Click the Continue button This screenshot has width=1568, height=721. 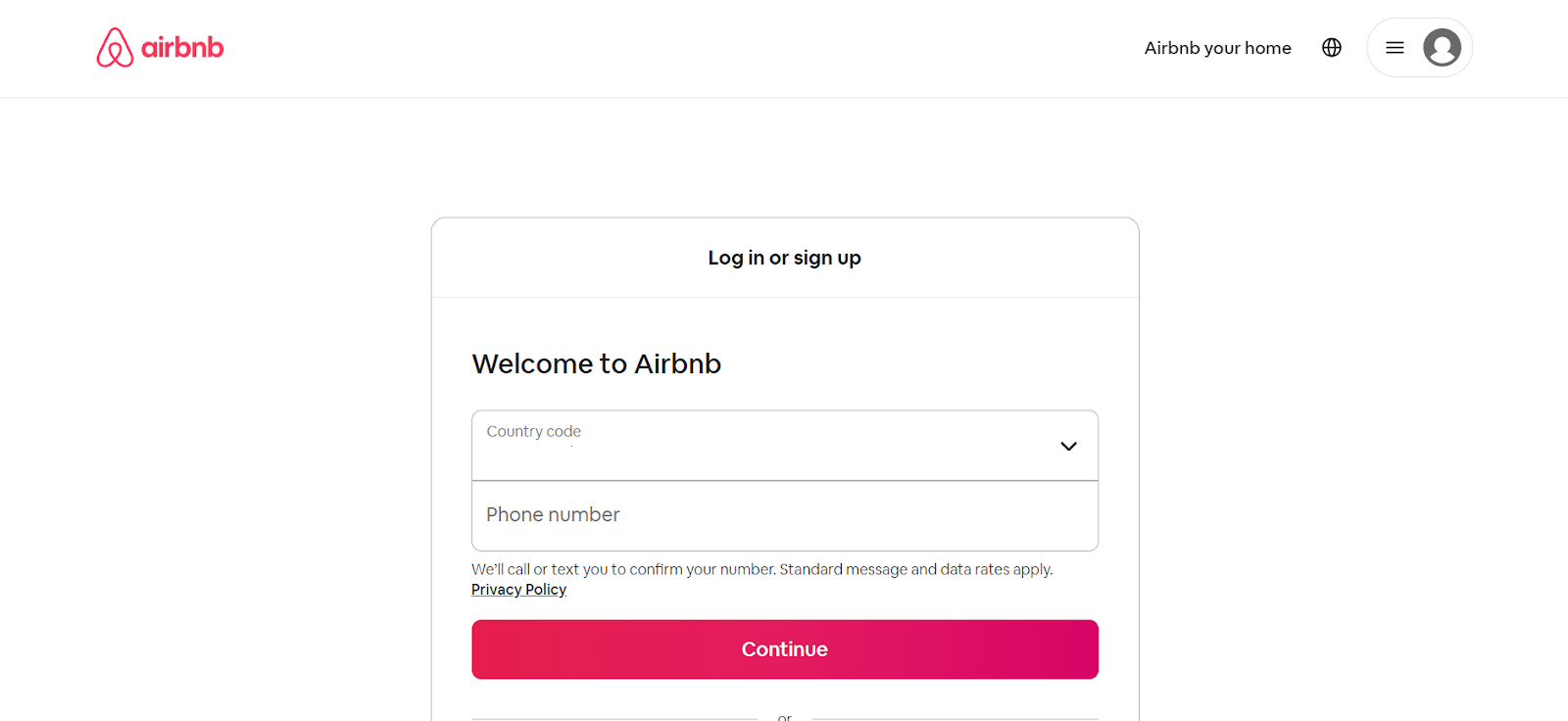click(x=784, y=649)
